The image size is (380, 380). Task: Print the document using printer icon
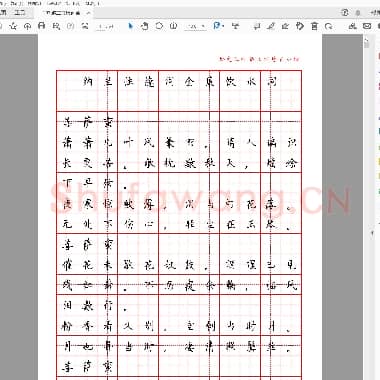(42, 26)
